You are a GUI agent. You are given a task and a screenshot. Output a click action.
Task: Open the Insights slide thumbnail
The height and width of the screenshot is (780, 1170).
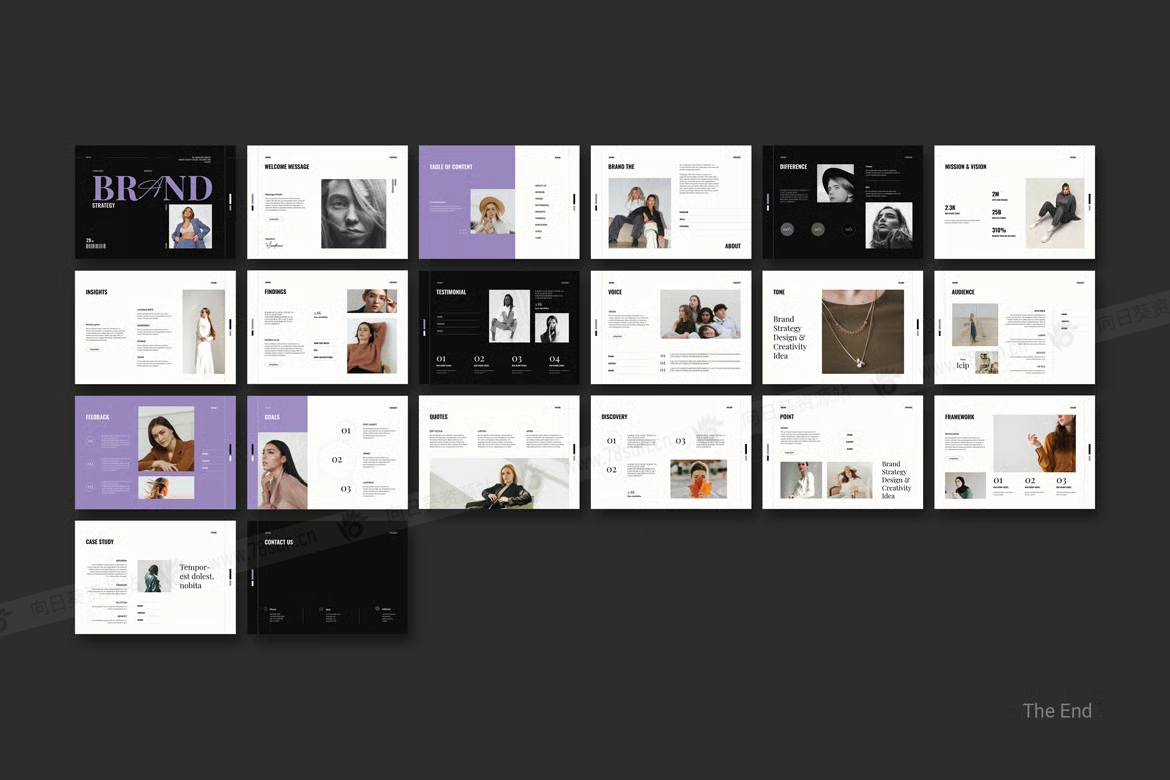(155, 327)
